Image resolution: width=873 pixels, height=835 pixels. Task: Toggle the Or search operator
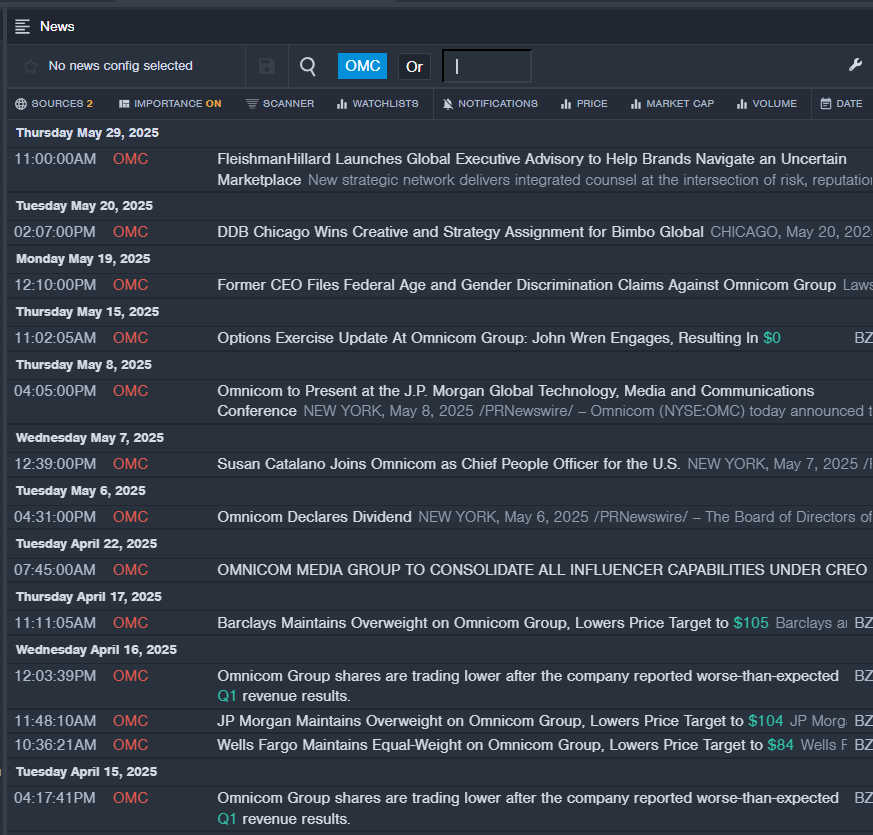414,67
